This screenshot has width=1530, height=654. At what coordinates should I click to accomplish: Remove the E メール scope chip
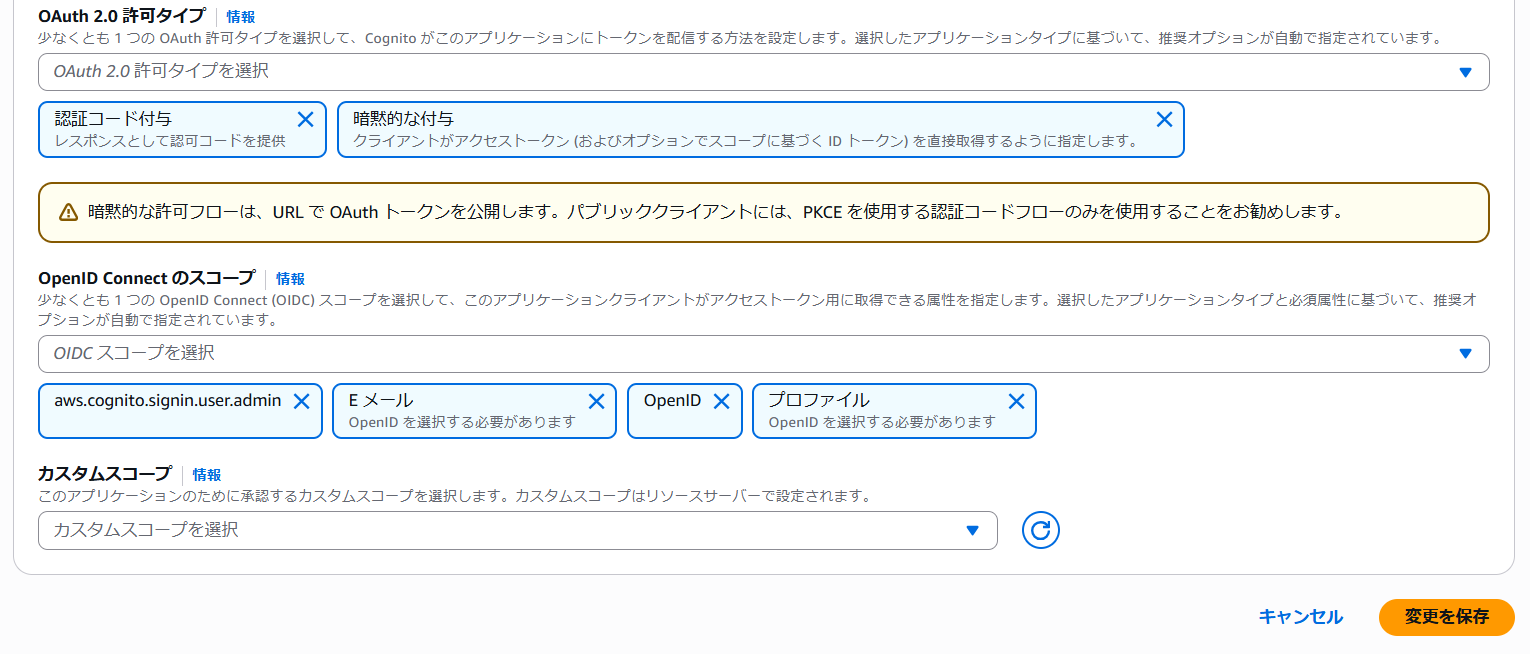(596, 401)
